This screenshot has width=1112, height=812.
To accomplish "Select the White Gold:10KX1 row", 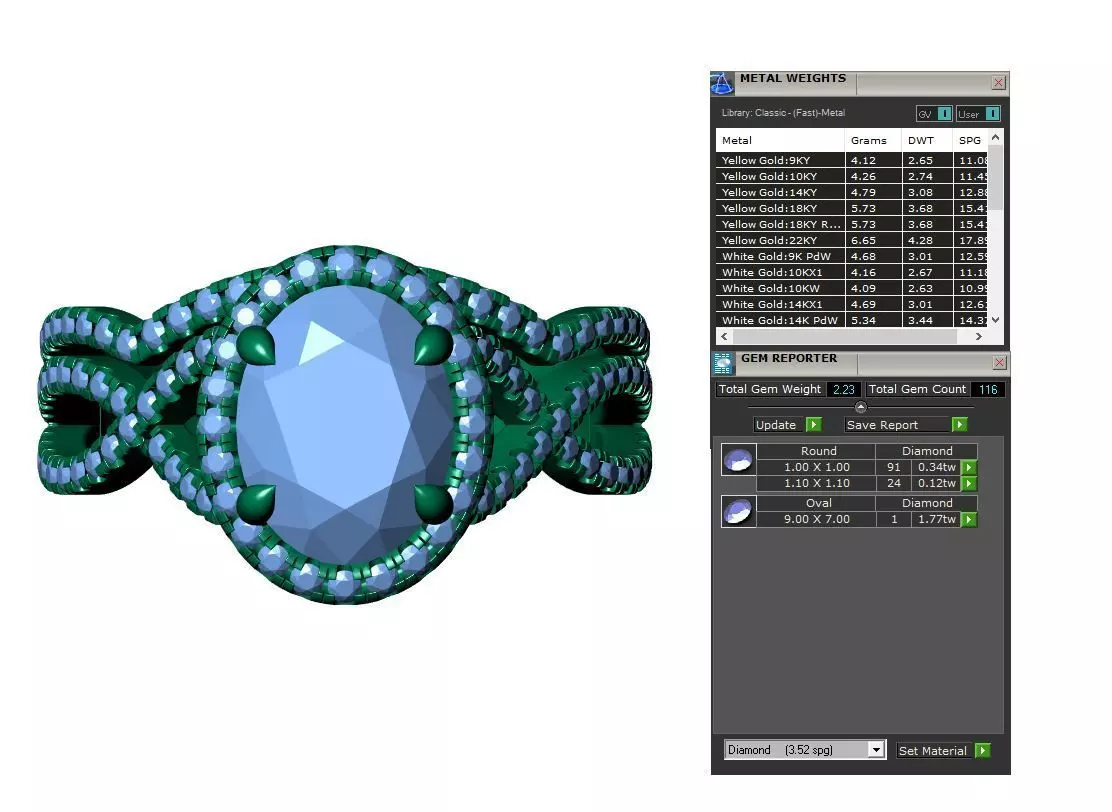I will pos(852,272).
